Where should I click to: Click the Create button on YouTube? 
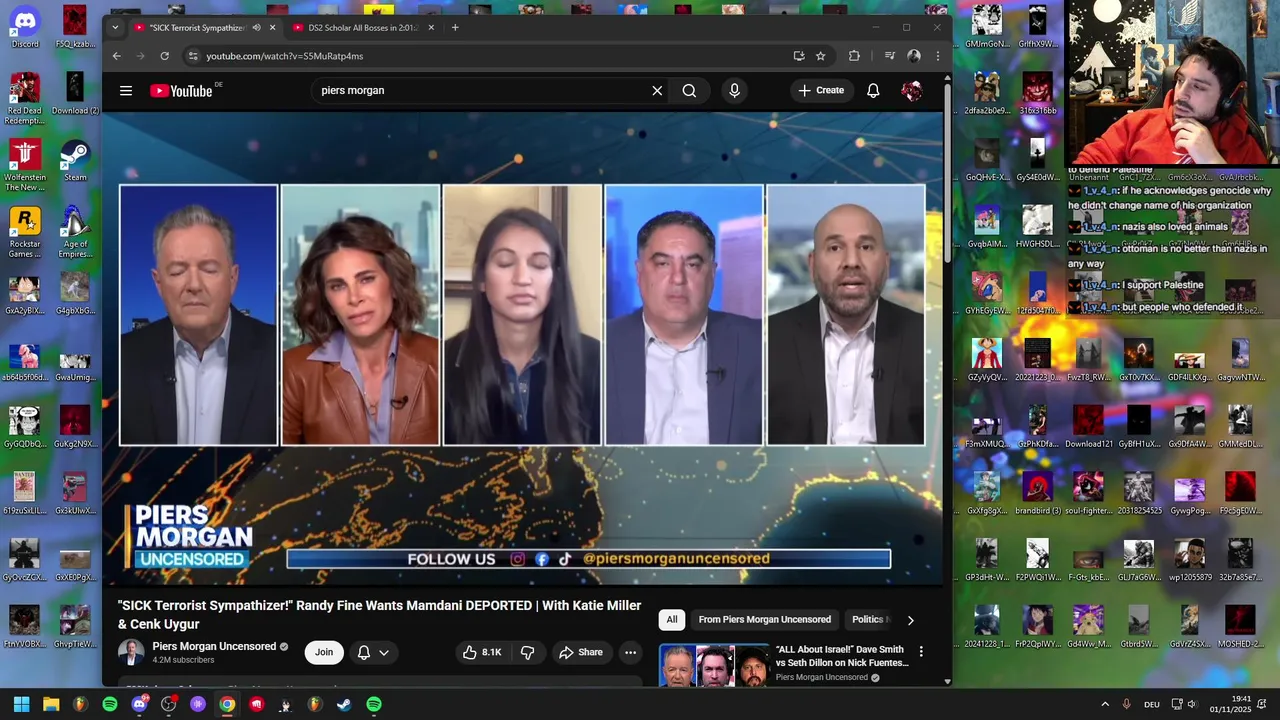coord(821,90)
